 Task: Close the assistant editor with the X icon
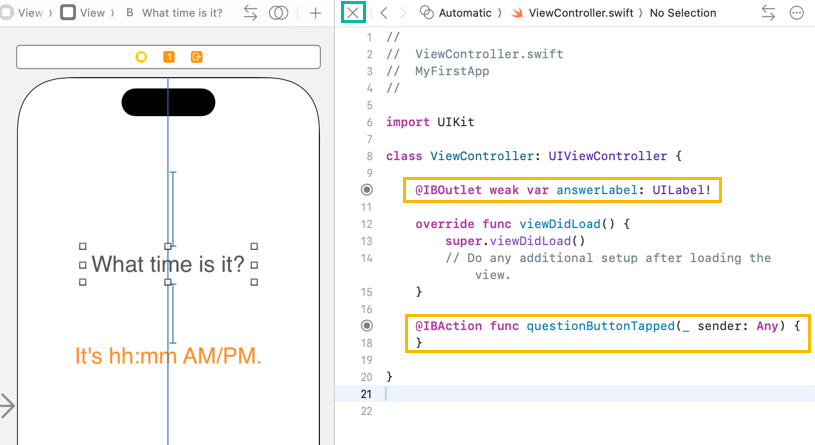click(x=353, y=13)
